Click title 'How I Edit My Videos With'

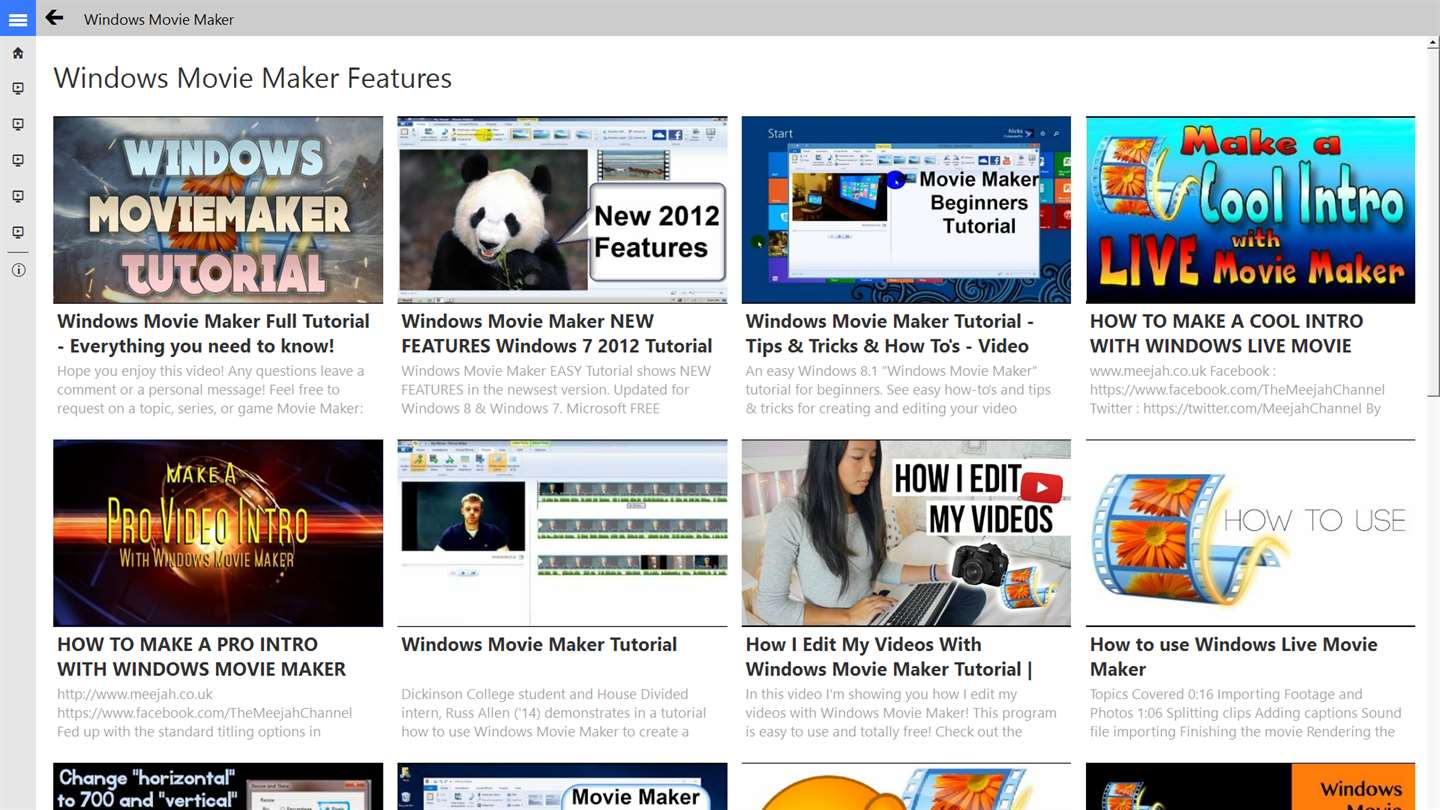(x=889, y=656)
